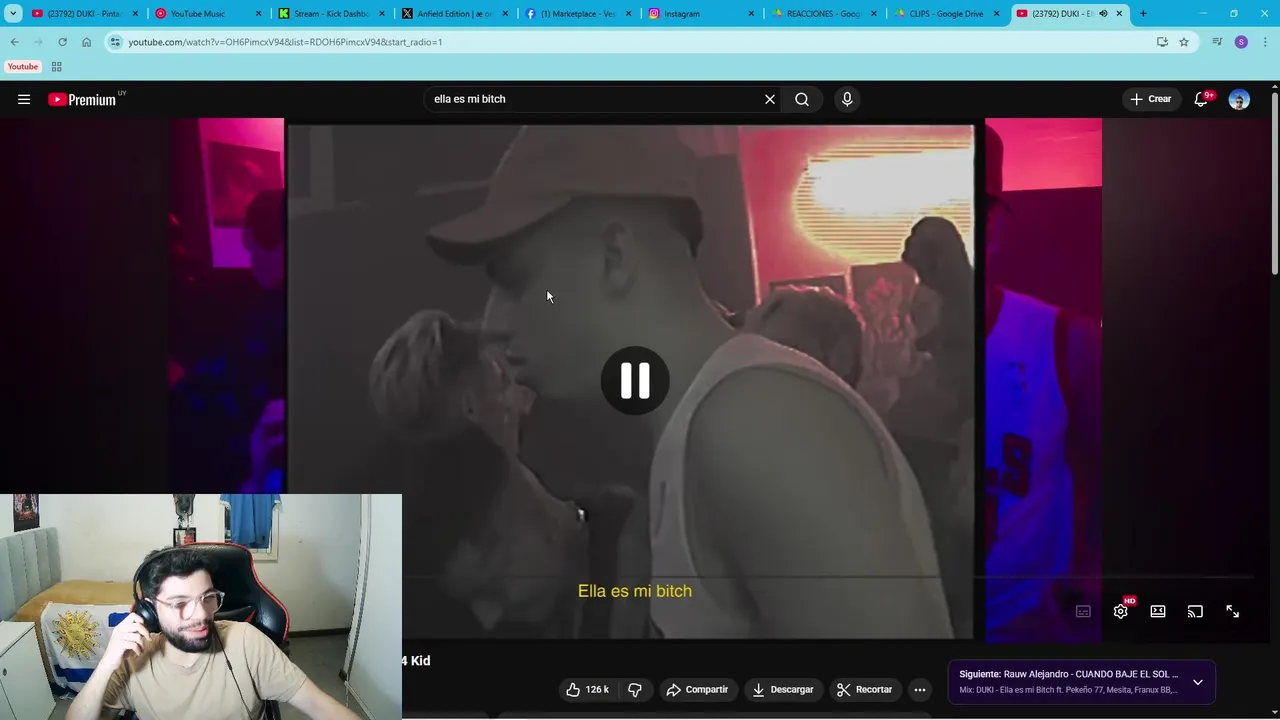Go forward in browser history
The height and width of the screenshot is (720, 1280).
(38, 42)
